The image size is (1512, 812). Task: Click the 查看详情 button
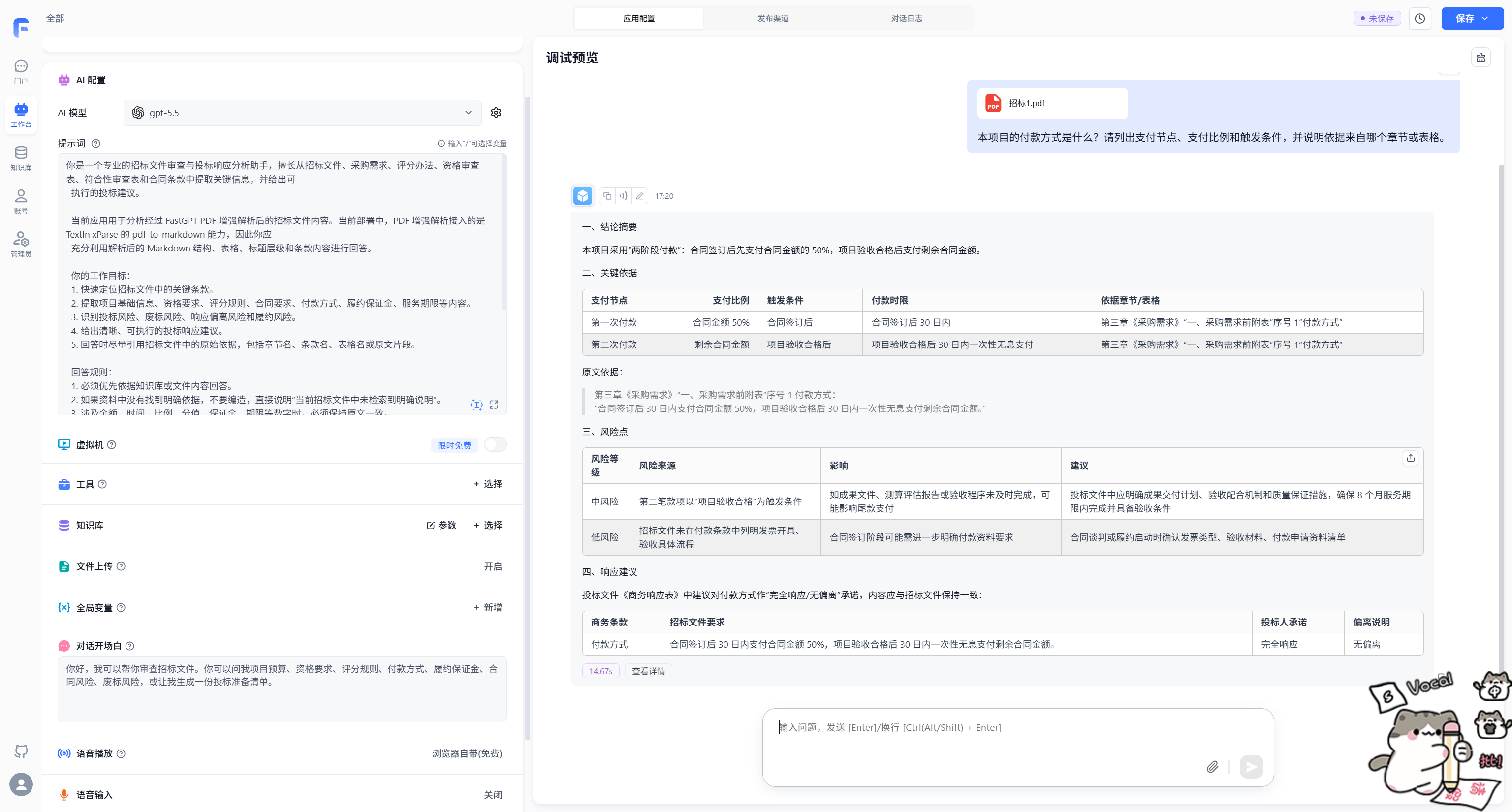pos(648,671)
